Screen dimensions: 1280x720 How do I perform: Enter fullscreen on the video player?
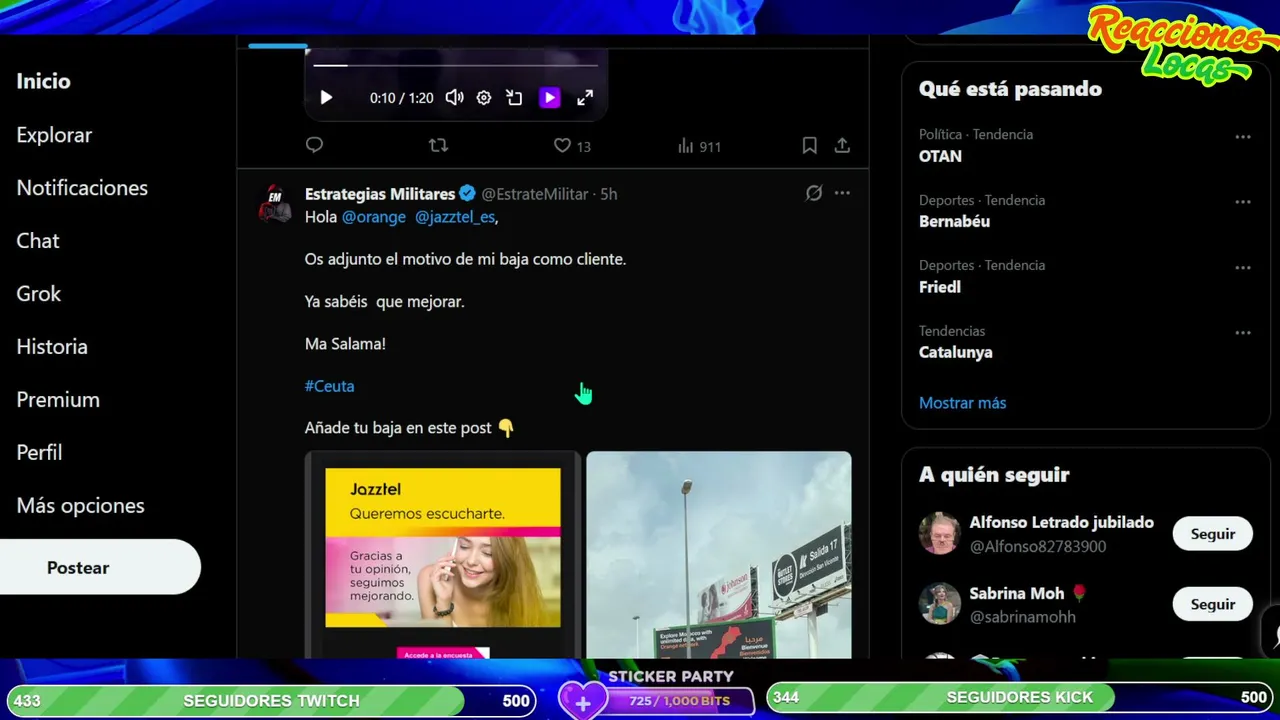click(585, 98)
